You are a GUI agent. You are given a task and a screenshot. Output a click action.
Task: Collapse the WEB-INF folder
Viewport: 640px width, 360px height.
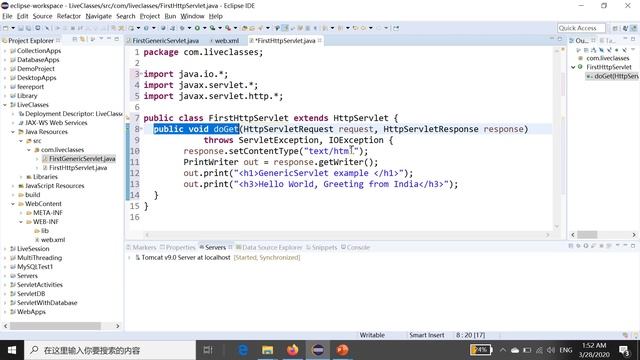coord(21,222)
